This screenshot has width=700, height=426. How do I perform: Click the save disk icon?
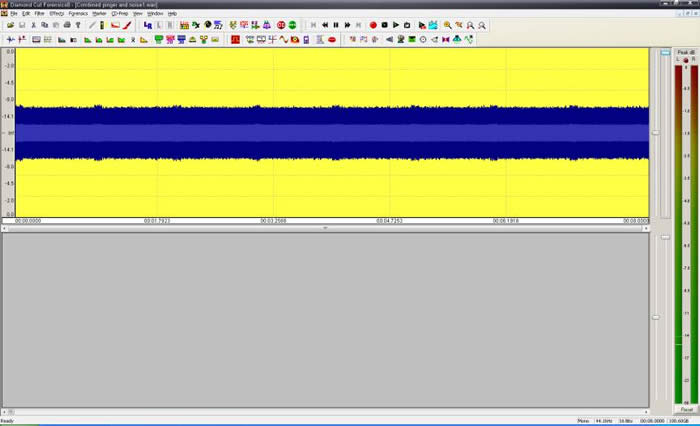[22, 25]
